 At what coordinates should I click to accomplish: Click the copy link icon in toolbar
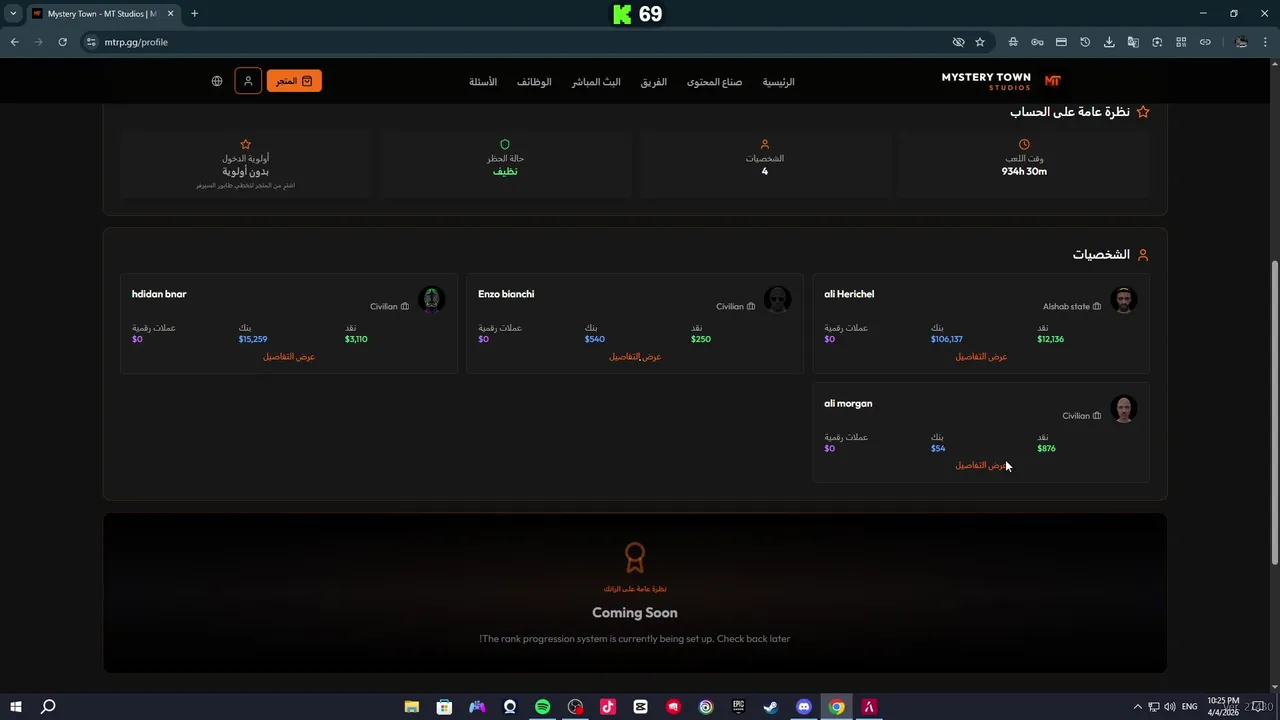1205,42
